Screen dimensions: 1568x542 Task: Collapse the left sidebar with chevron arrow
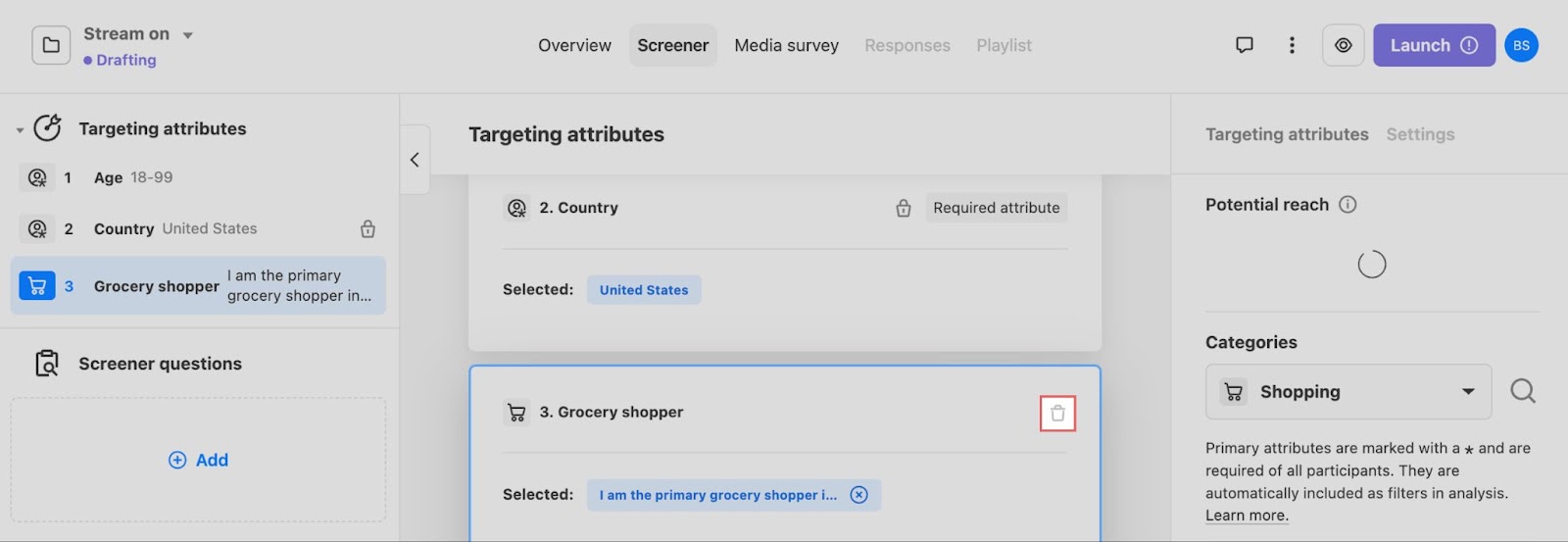(415, 160)
